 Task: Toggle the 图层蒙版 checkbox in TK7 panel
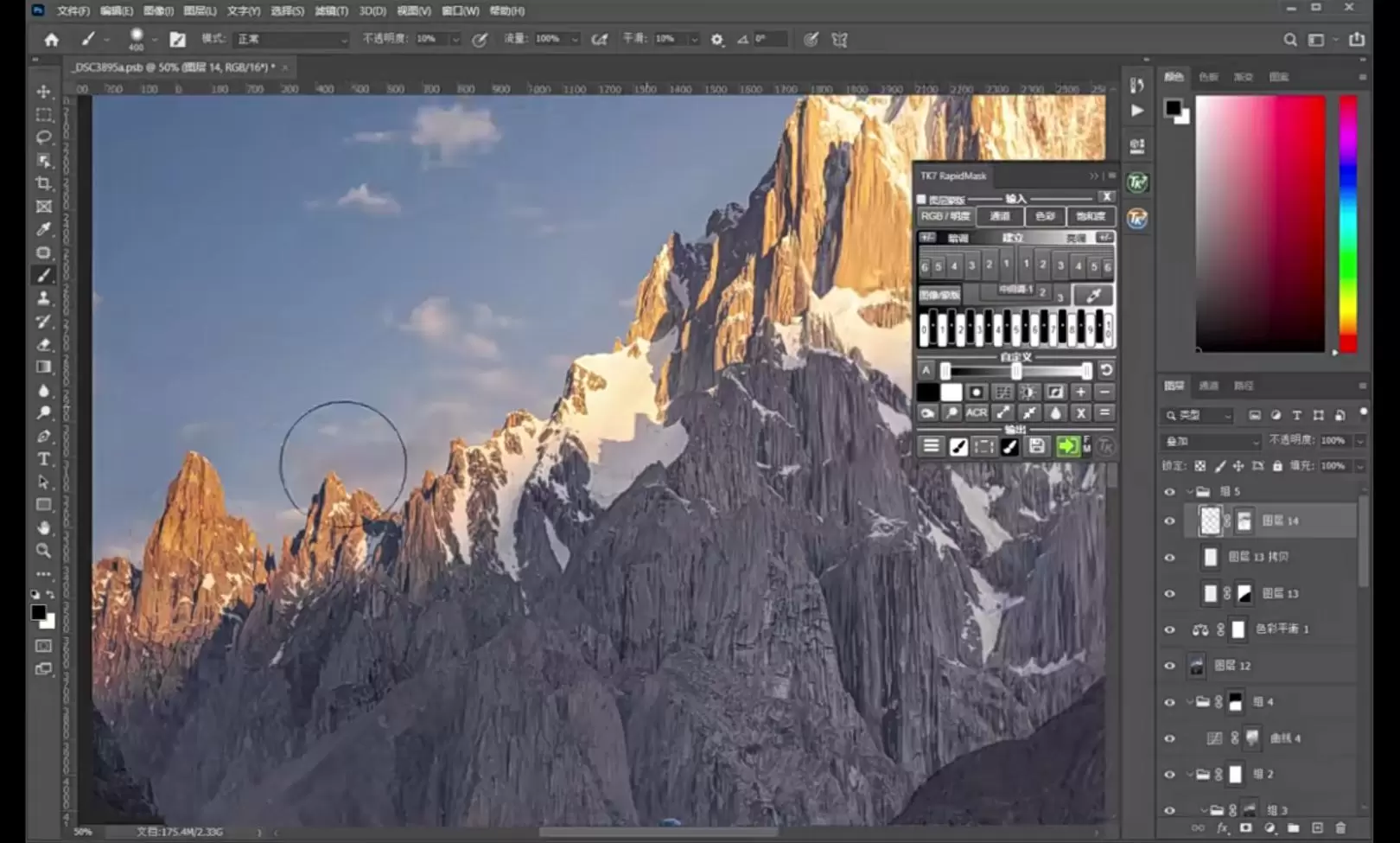point(922,200)
